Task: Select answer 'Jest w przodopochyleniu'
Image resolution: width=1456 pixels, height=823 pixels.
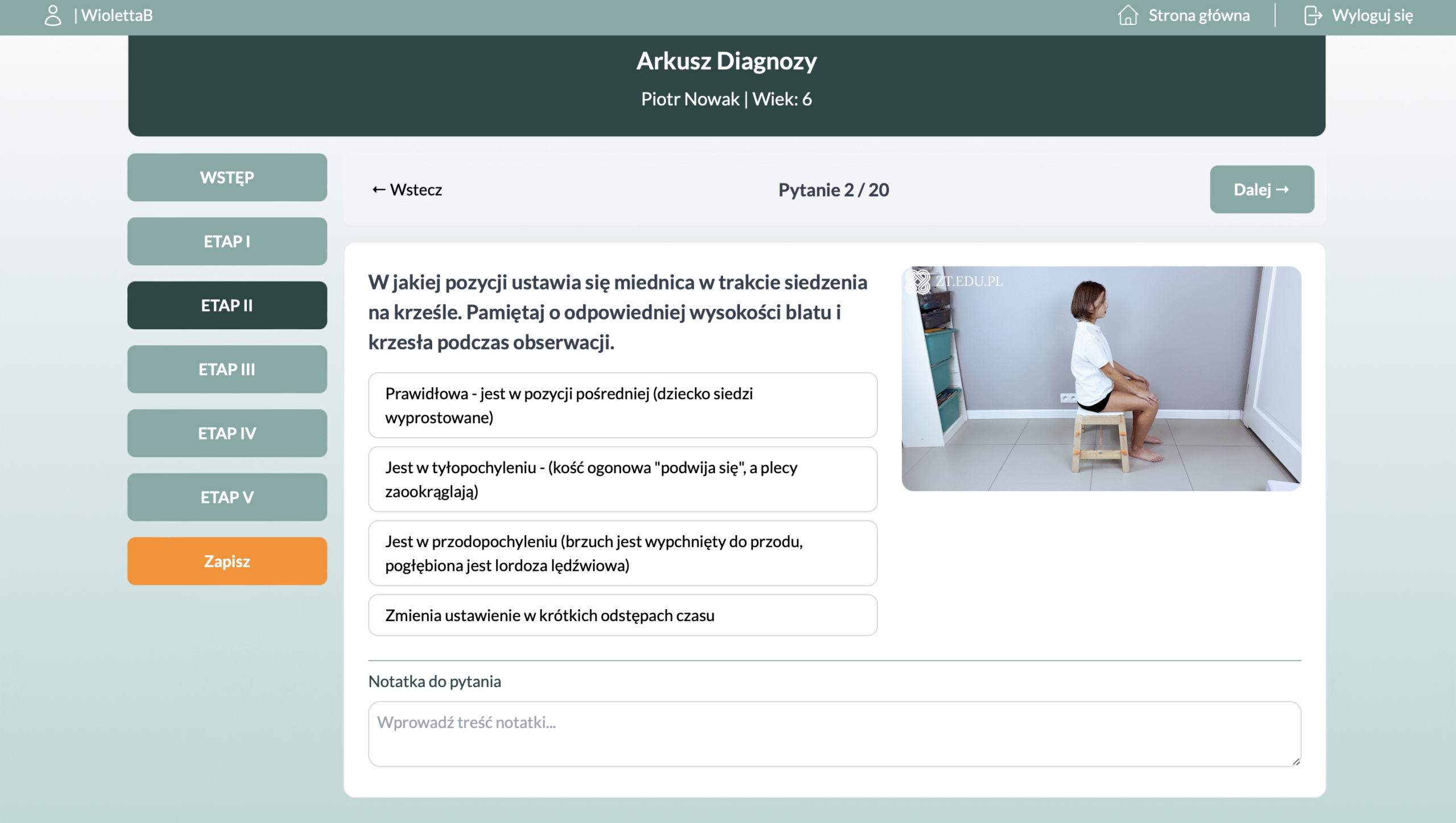Action: click(x=622, y=553)
